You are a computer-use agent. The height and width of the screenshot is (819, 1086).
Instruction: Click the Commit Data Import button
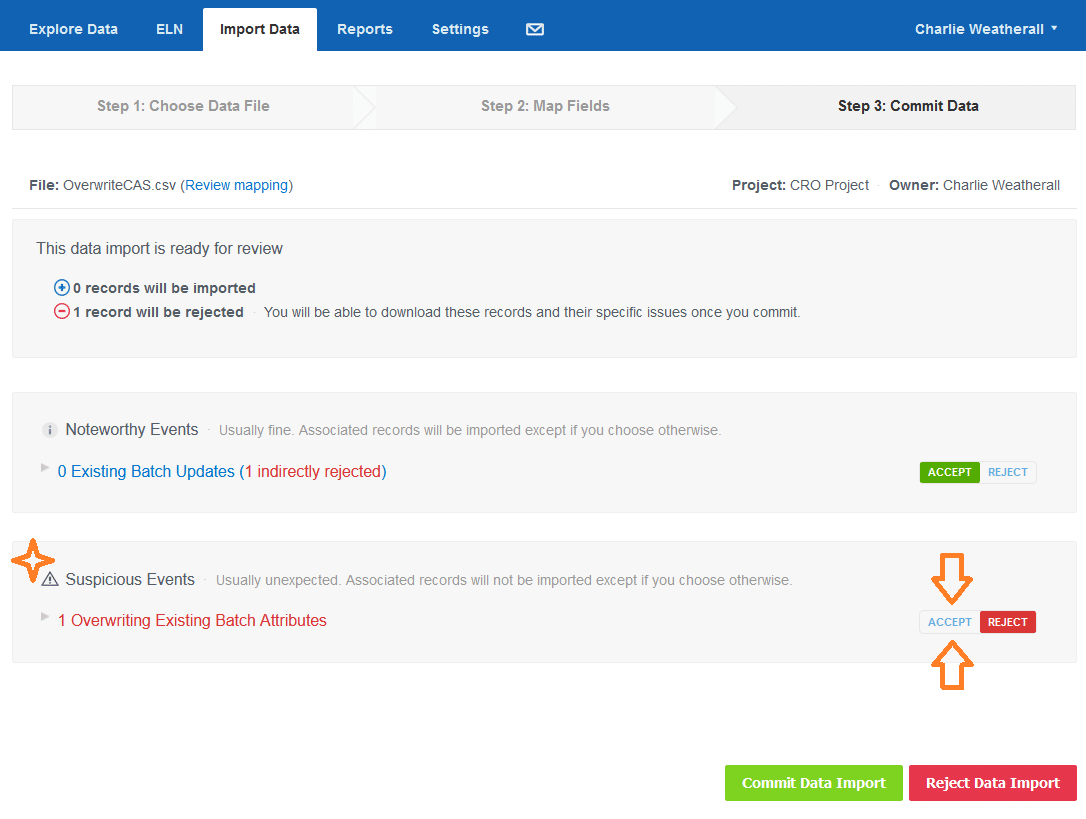tap(813, 783)
